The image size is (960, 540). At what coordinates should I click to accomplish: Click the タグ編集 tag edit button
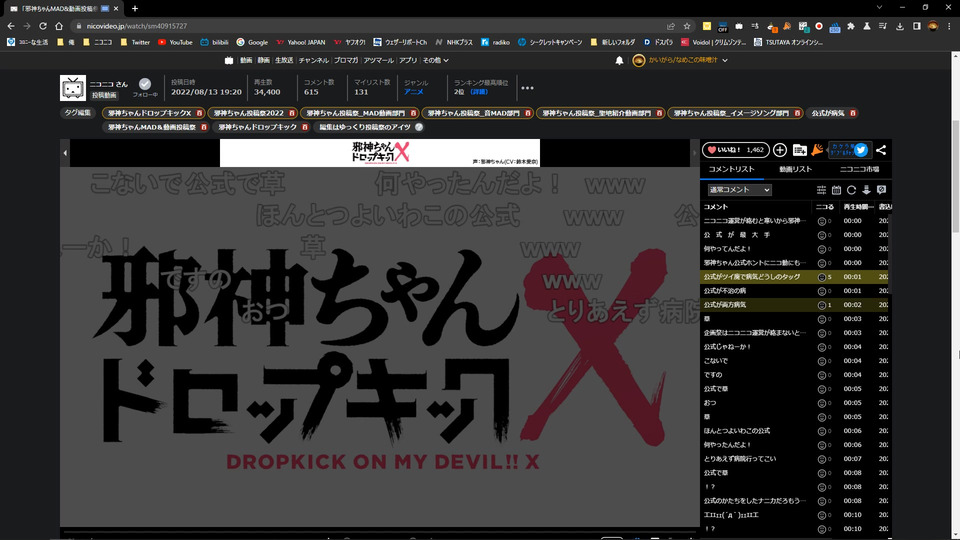[78, 113]
